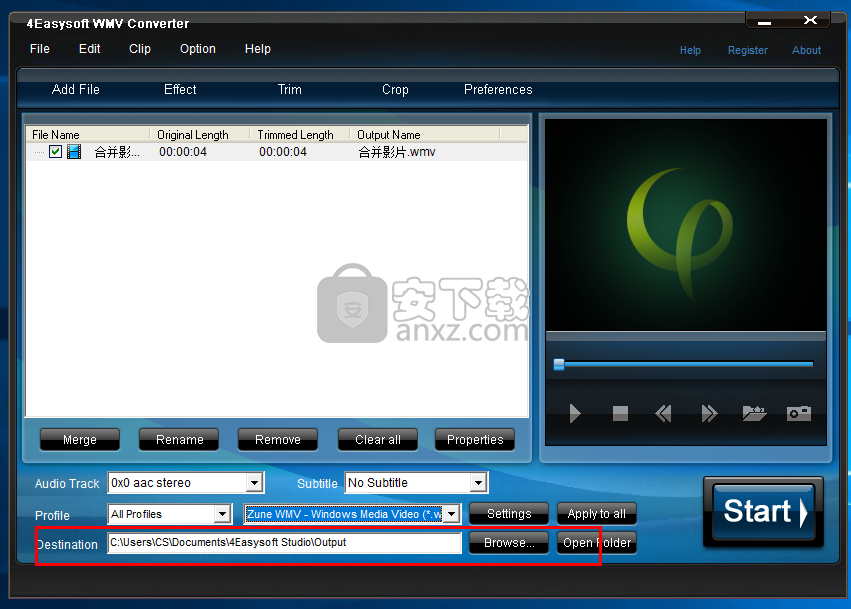Uncheck the 合并影 file checkbox

(55, 151)
